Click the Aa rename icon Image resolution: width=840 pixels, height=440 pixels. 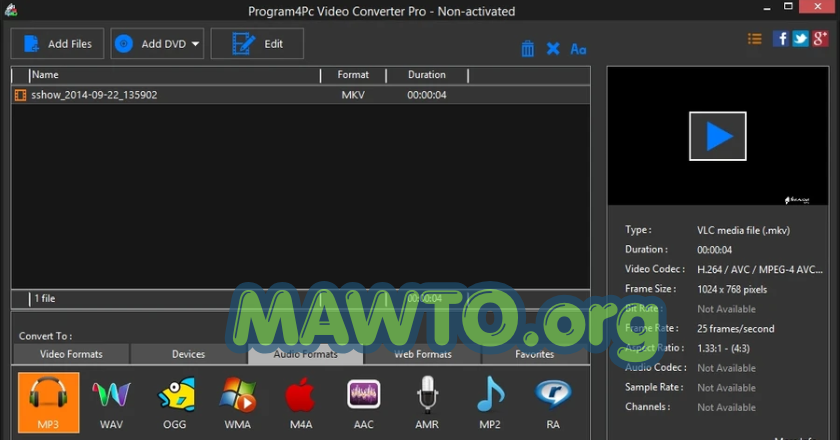(578, 49)
